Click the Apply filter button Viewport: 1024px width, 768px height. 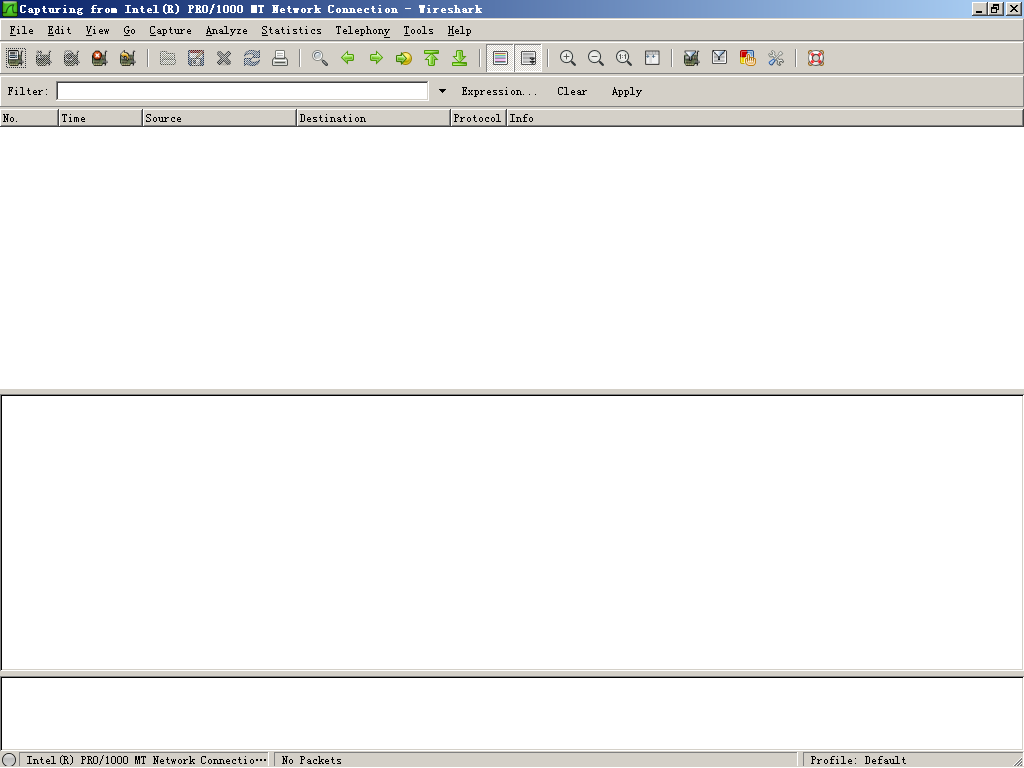[x=627, y=91]
